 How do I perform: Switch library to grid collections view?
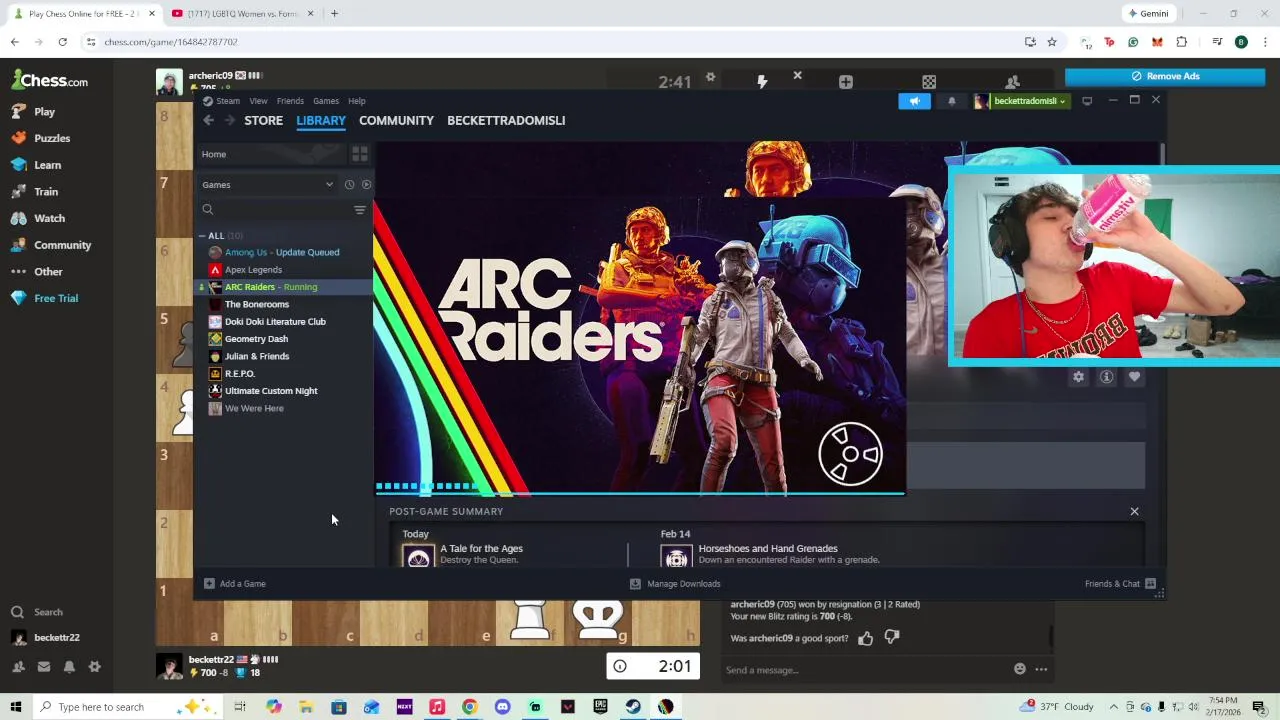[x=359, y=154]
